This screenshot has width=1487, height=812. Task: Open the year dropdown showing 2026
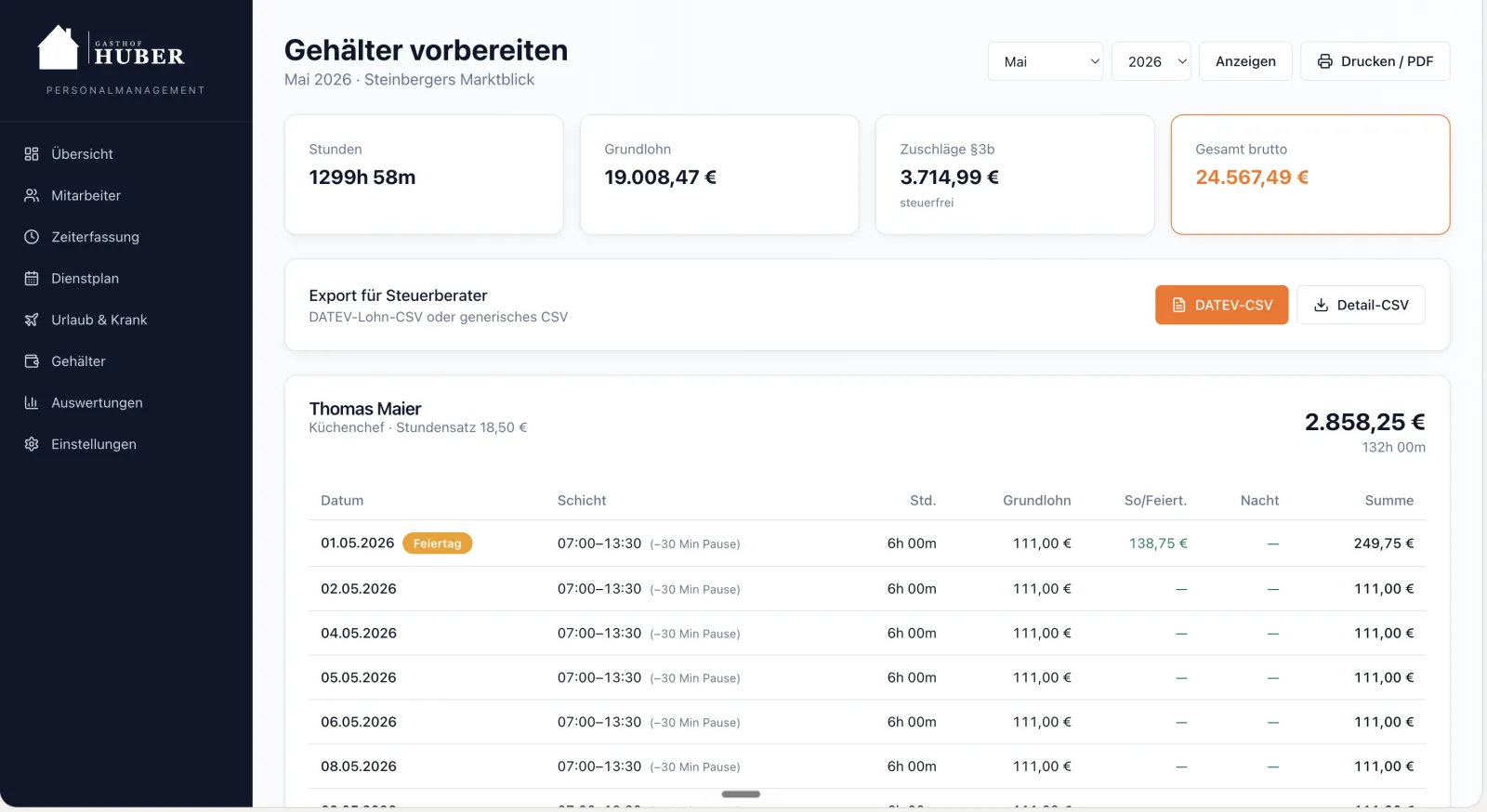click(1151, 61)
